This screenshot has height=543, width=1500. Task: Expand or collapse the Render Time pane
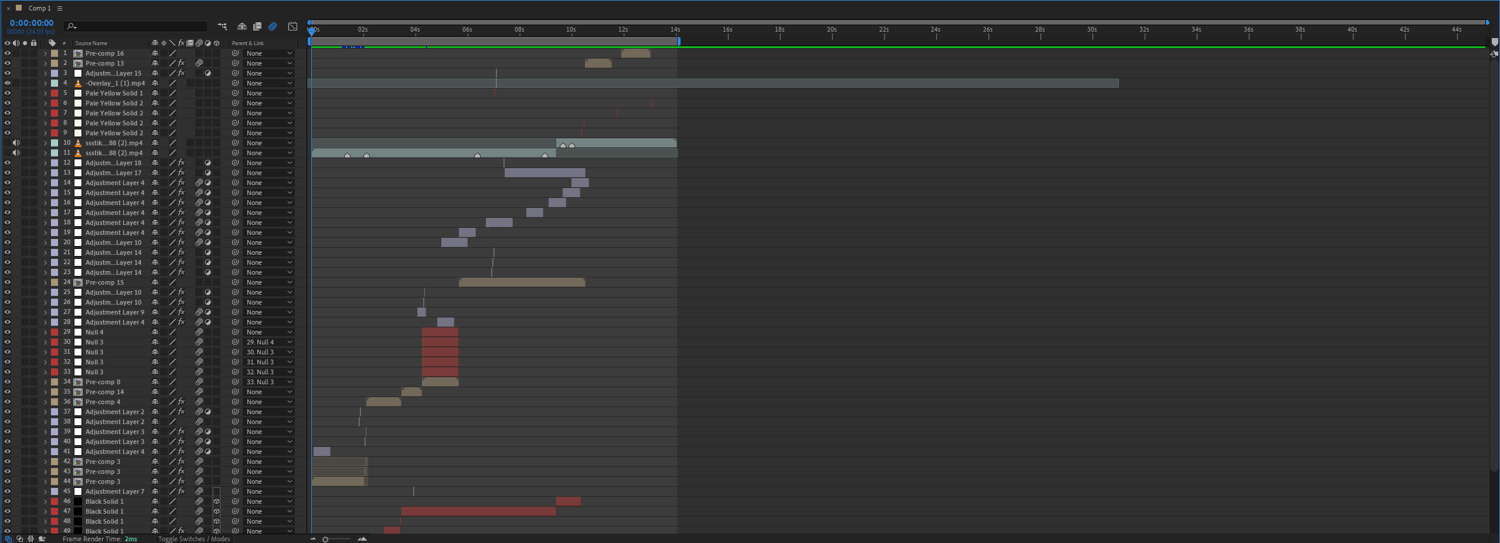tap(42, 538)
